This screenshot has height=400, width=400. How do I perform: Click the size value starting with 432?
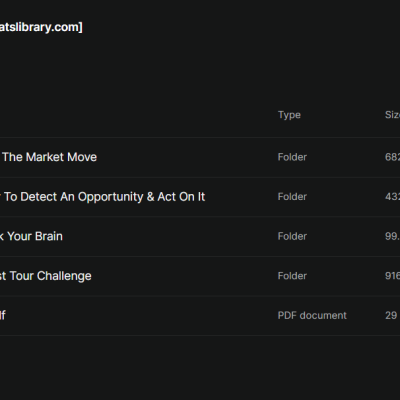392,197
